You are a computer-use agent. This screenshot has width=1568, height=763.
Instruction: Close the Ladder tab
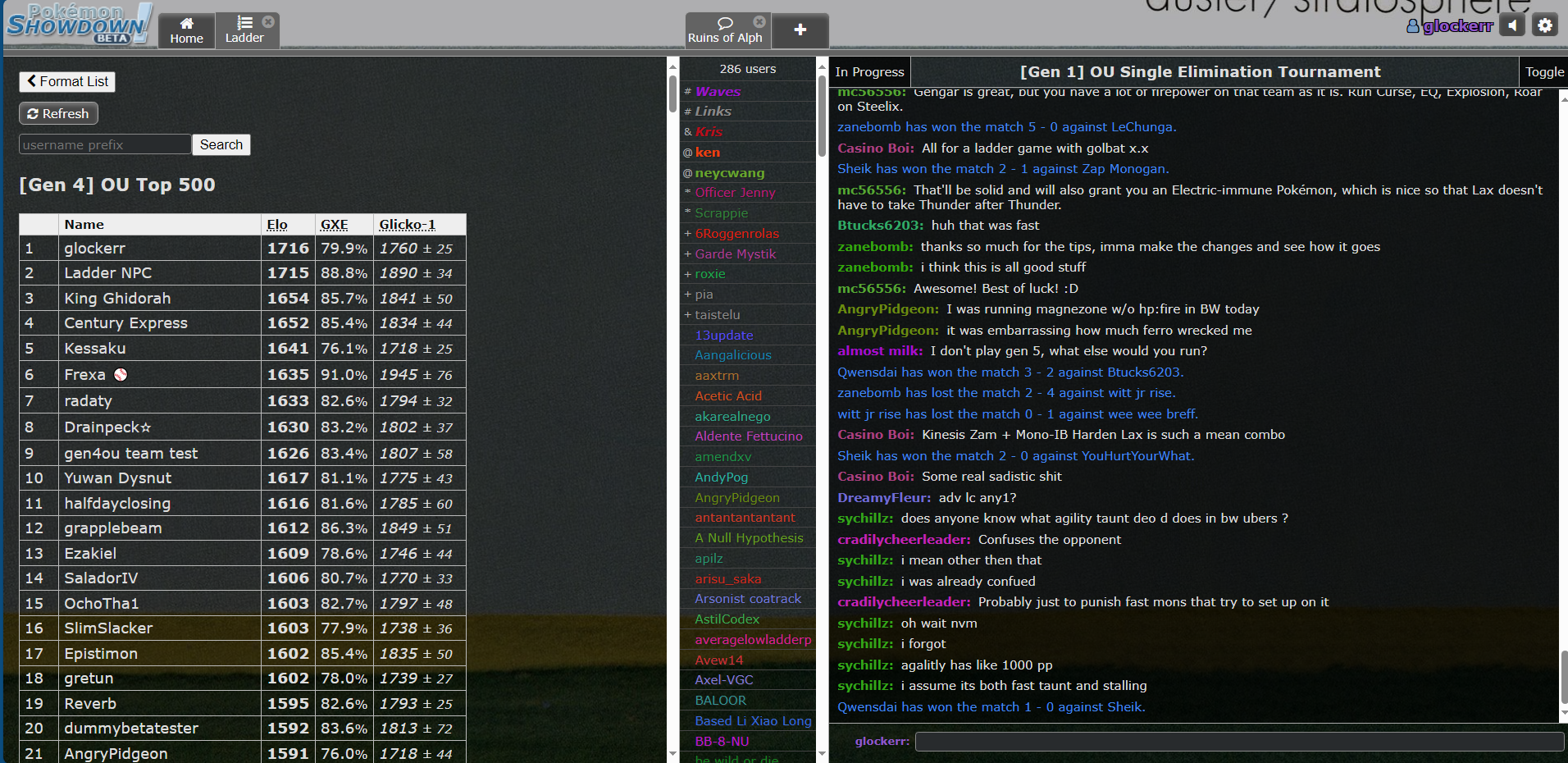pos(268,22)
